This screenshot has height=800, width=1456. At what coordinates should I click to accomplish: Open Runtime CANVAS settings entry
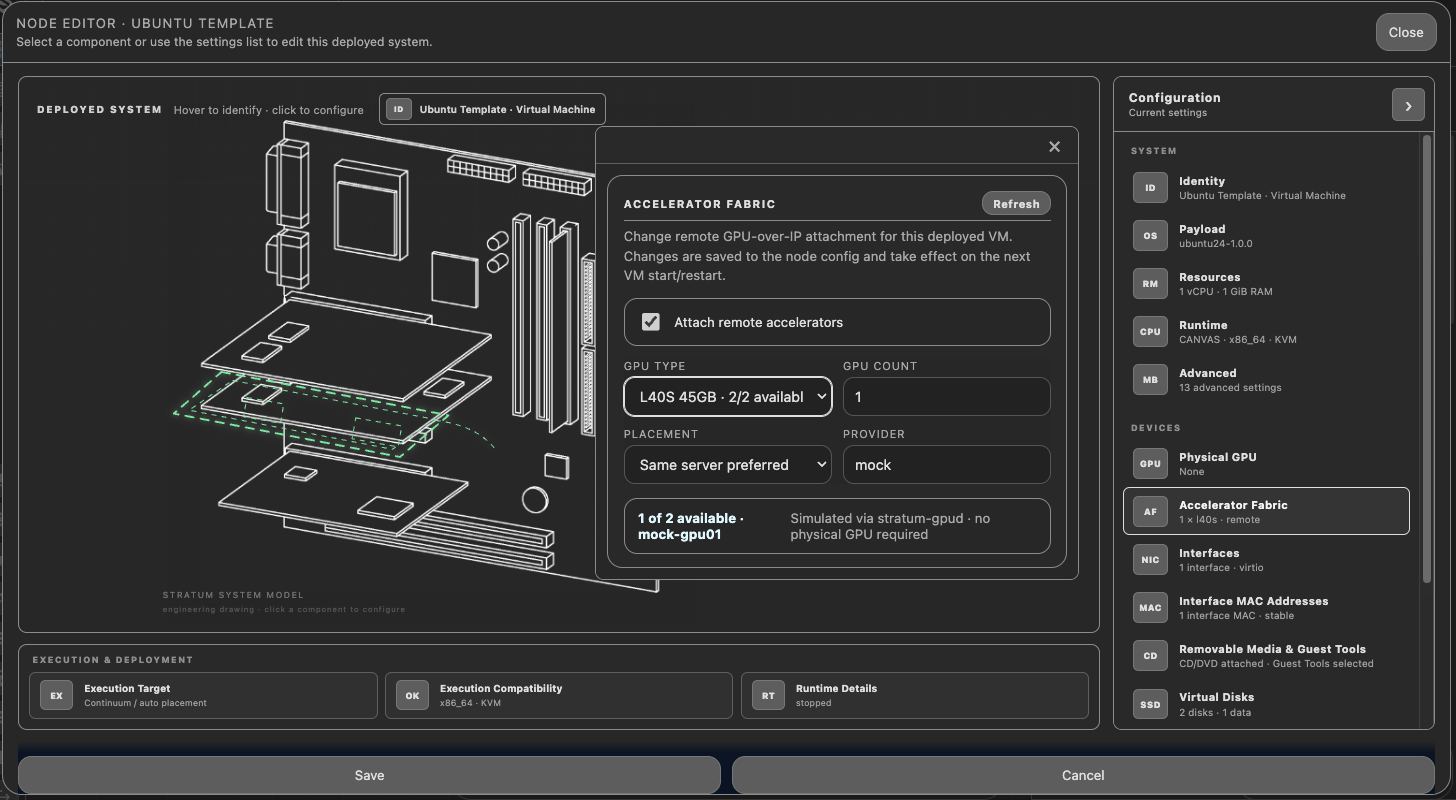point(1266,332)
